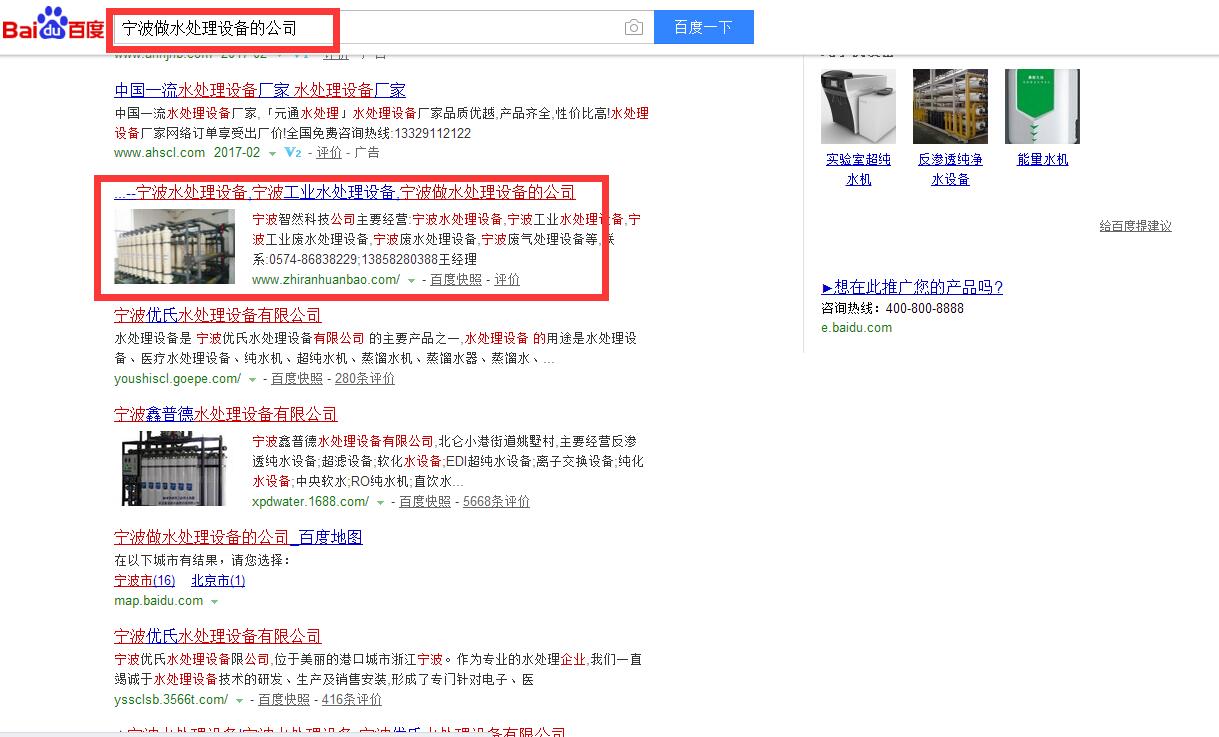Click 实验室超纯水机 product image
The height and width of the screenshot is (737, 1219).
[858, 106]
